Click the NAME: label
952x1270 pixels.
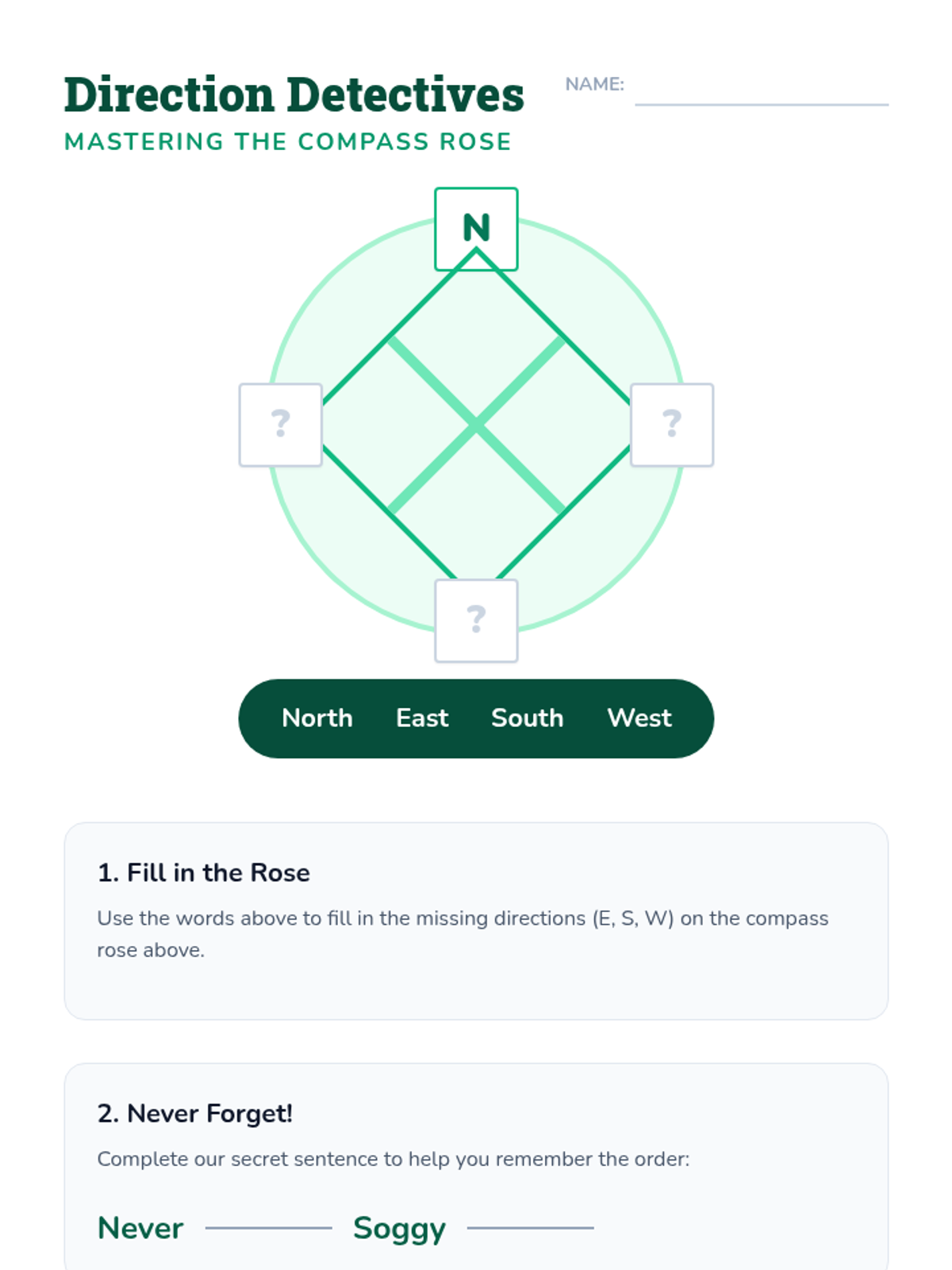click(x=594, y=84)
